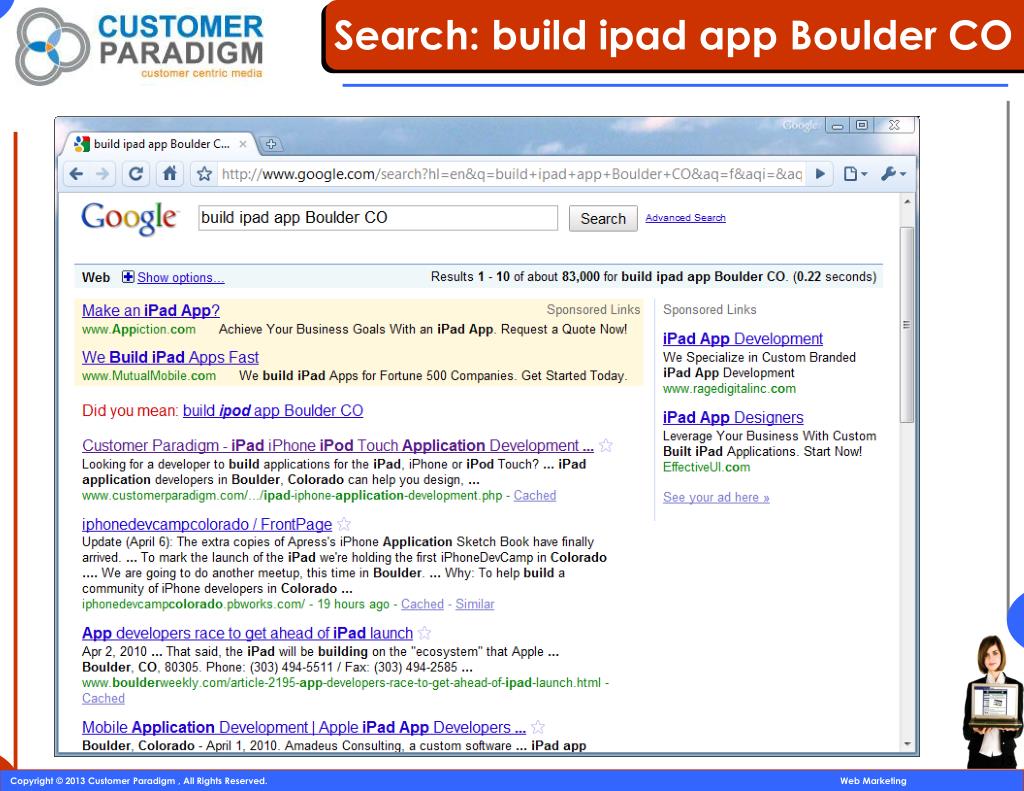Click the Google search input field
The image size is (1024, 791).
[x=378, y=218]
